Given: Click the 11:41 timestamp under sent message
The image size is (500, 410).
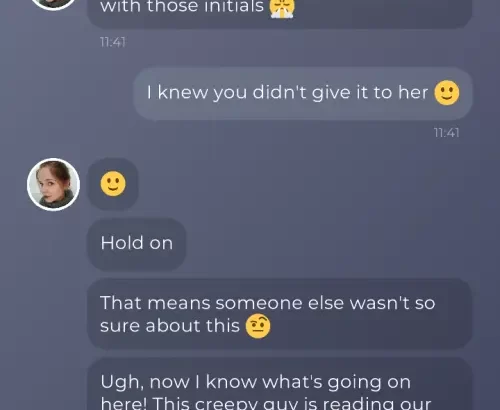Looking at the screenshot, I should click(447, 133).
